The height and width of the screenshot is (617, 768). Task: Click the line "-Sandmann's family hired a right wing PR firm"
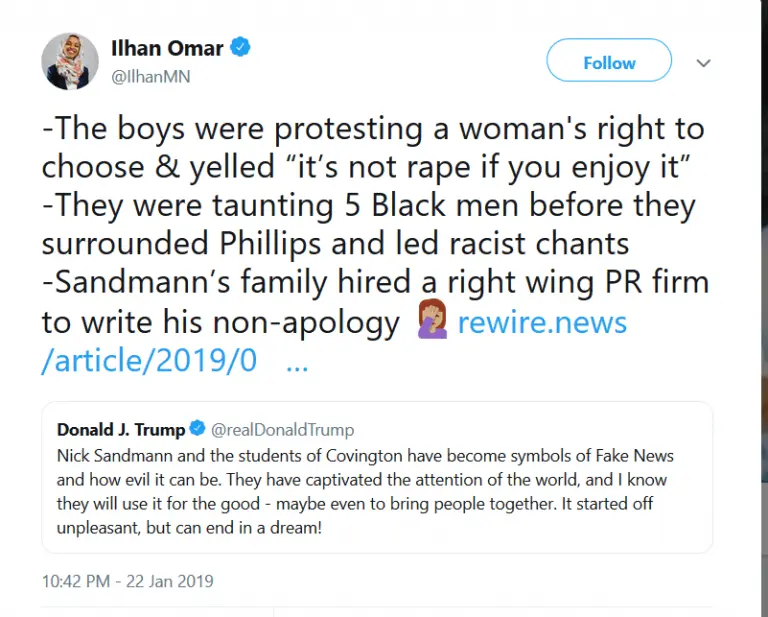[375, 283]
